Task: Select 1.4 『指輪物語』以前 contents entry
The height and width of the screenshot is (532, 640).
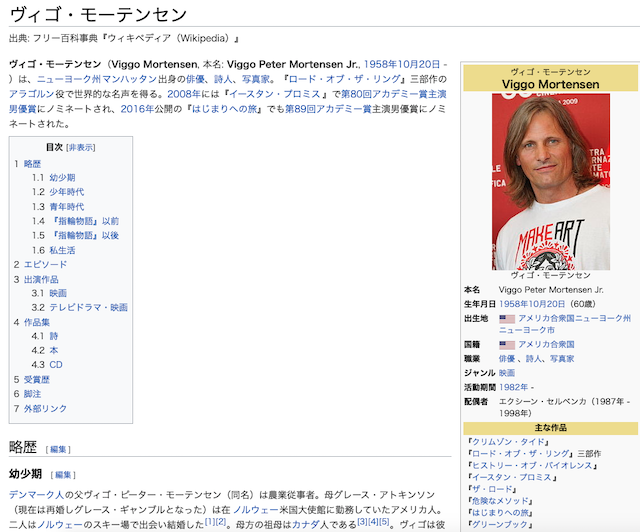Action: pyautogui.click(x=84, y=221)
